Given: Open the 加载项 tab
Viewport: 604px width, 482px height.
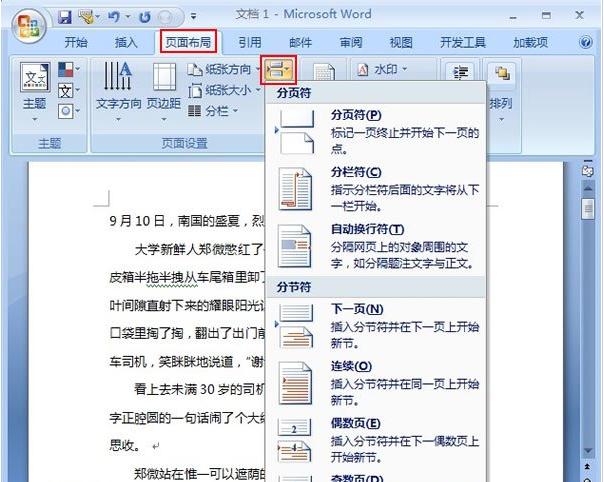Looking at the screenshot, I should click(x=530, y=42).
